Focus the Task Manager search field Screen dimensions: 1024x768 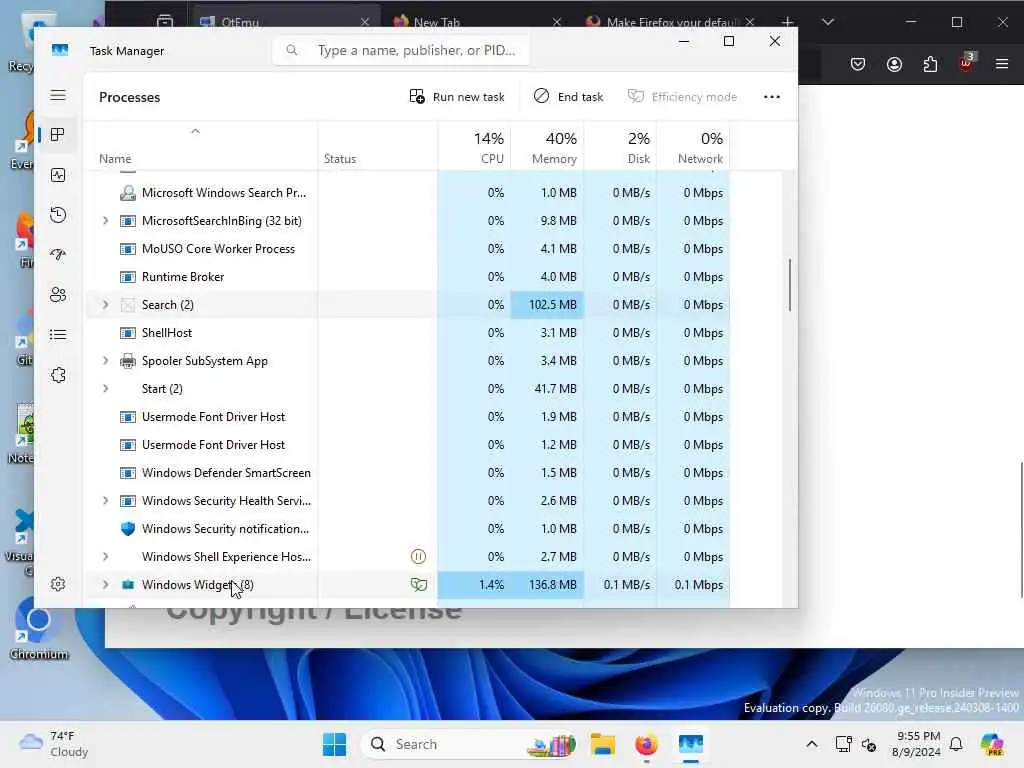coord(401,50)
